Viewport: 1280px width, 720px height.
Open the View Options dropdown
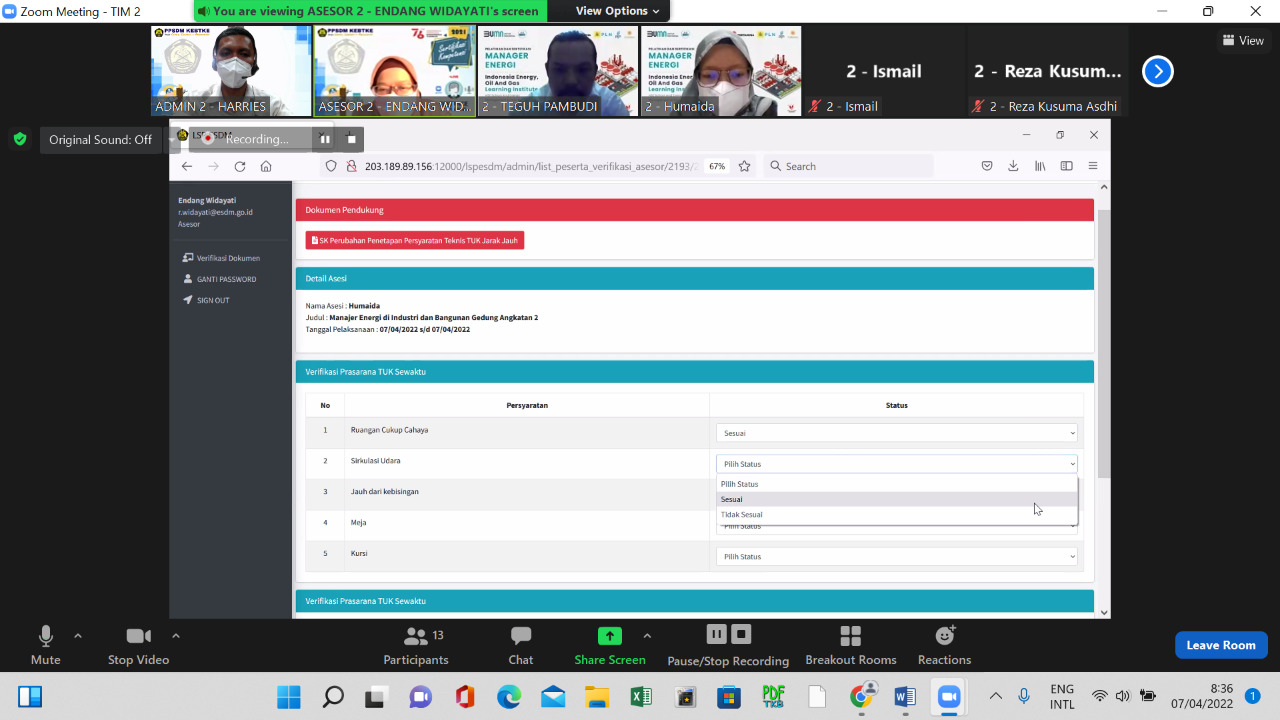tap(618, 11)
